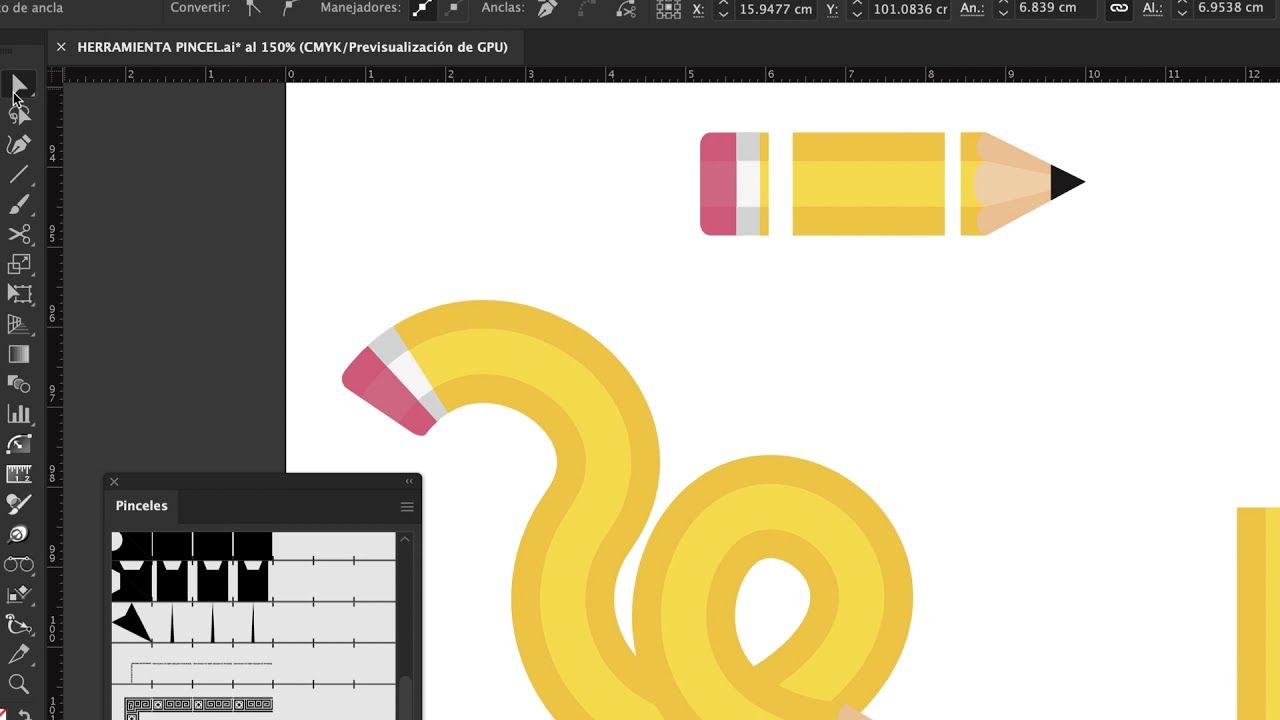Image resolution: width=1280 pixels, height=720 pixels.
Task: Open the An.: width label link
Action: (971, 8)
